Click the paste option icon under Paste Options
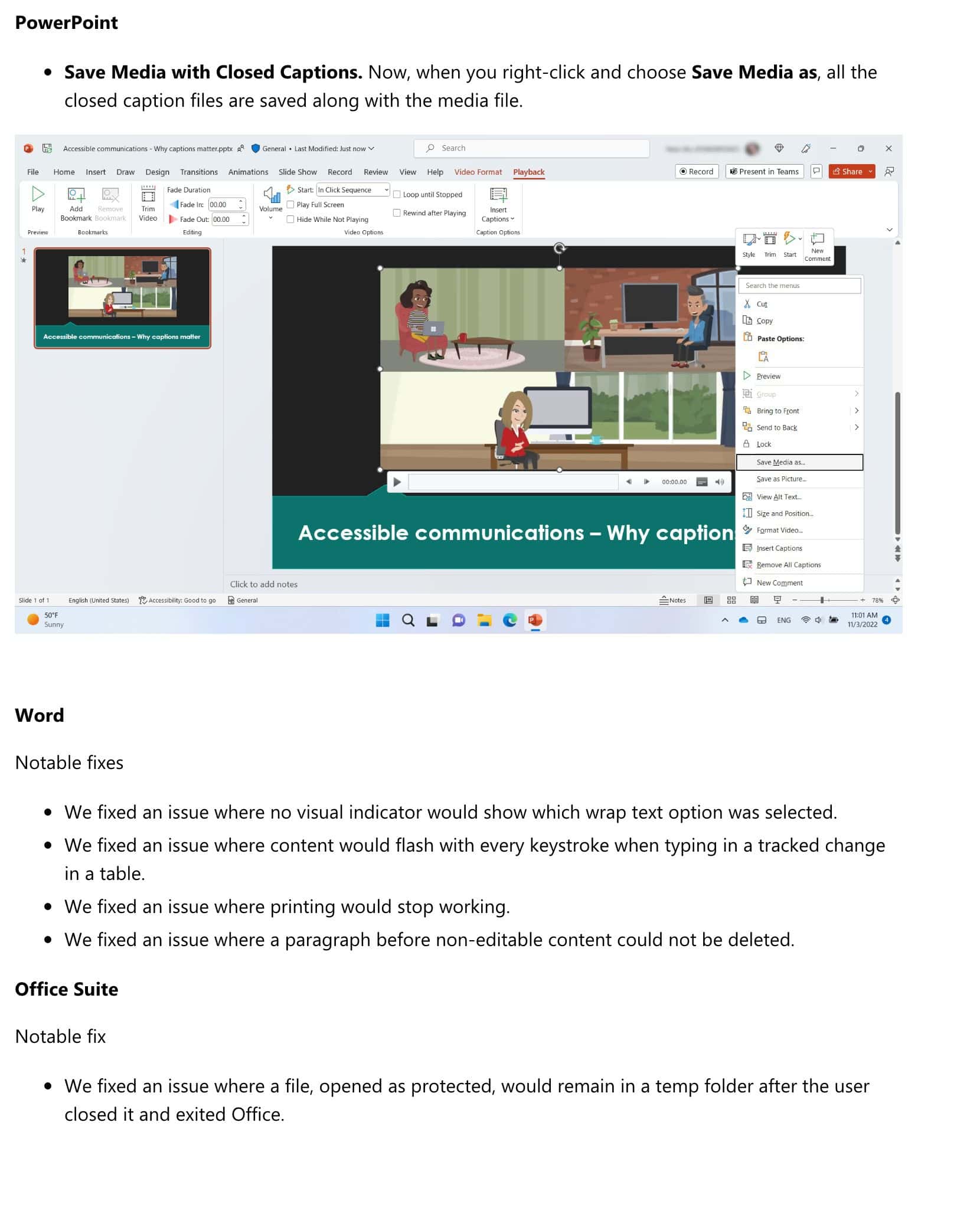The image size is (980, 1214). pos(763,356)
